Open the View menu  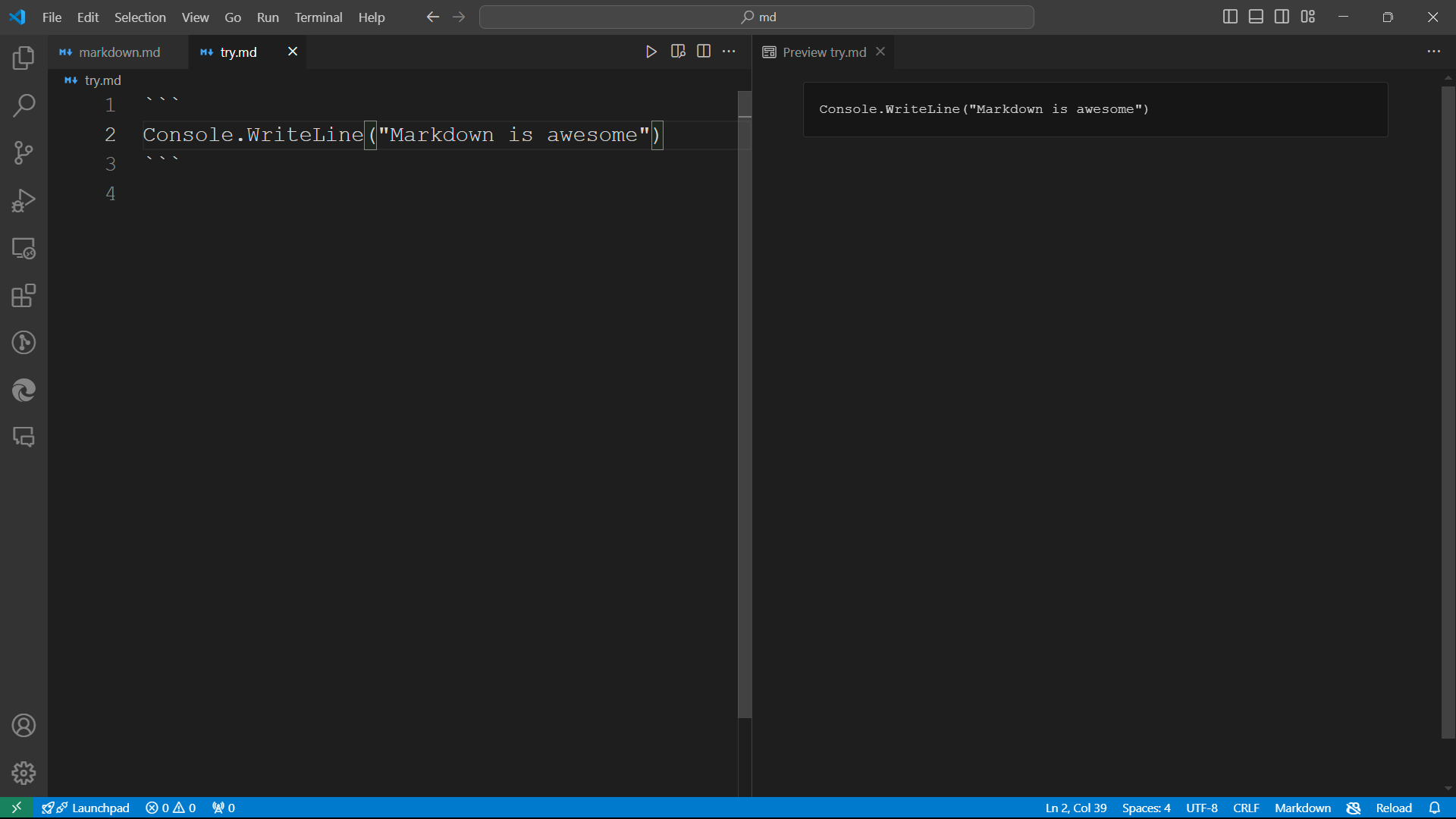click(195, 17)
